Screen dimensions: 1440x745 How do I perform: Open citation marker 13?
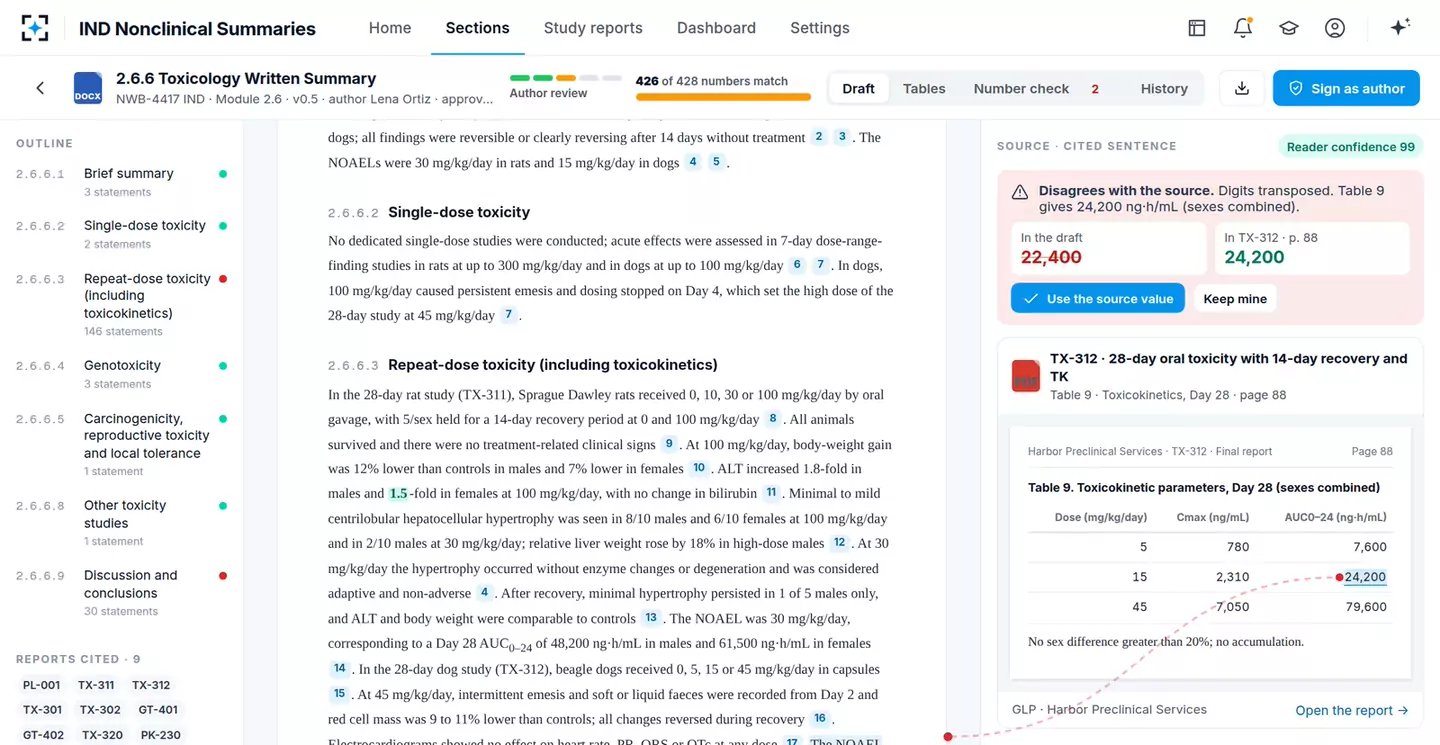tap(651, 618)
